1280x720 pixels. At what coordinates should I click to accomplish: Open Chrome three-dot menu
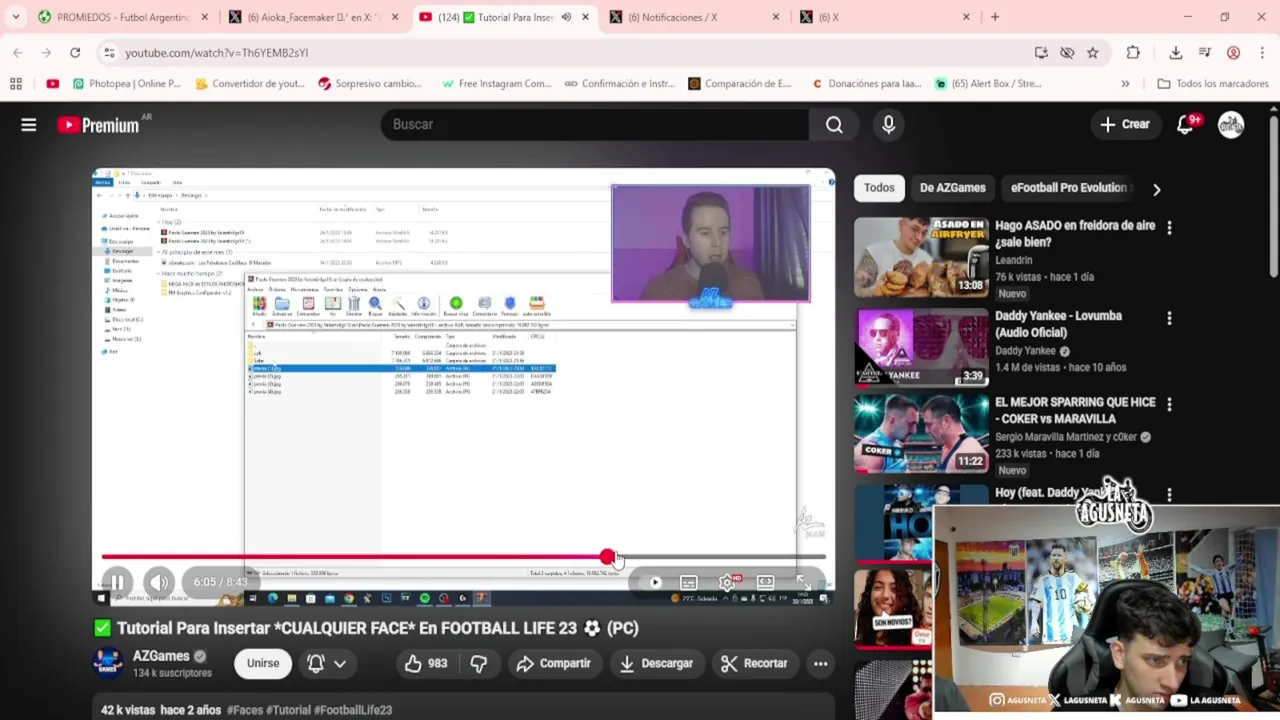tap(1262, 52)
